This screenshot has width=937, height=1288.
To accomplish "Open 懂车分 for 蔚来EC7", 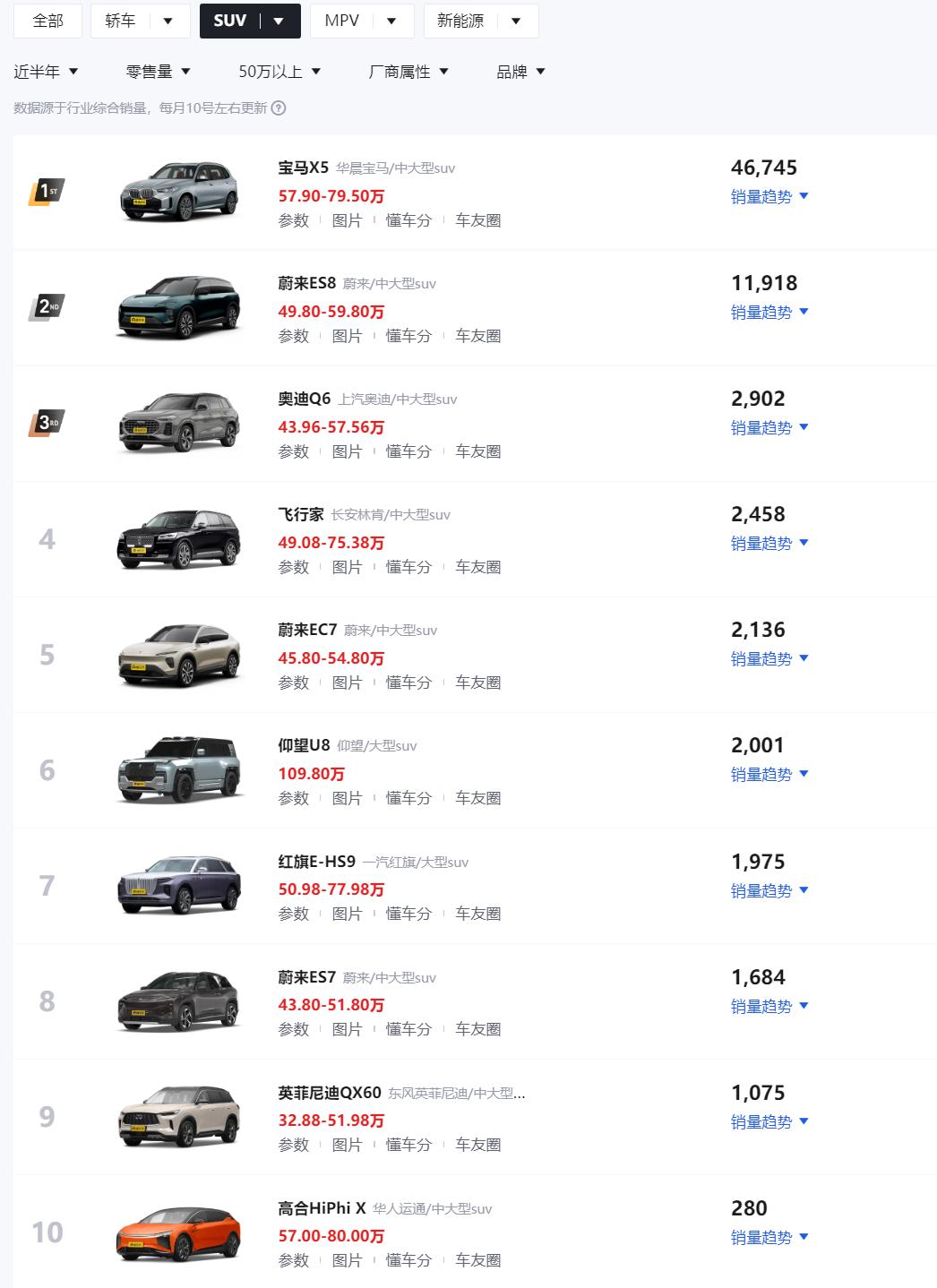I will pos(408,683).
